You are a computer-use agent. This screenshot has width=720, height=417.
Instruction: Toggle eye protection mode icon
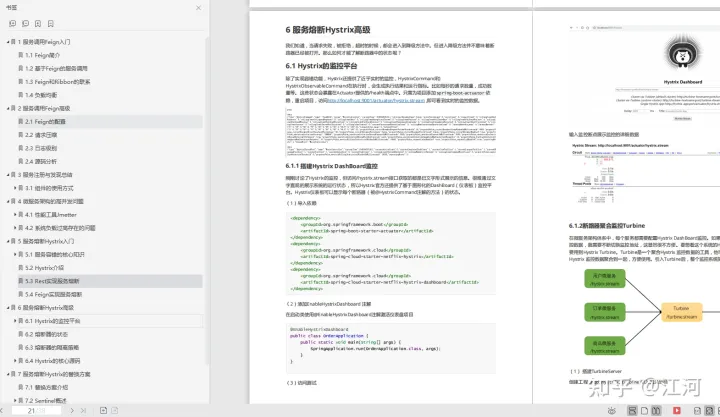coord(611,411)
